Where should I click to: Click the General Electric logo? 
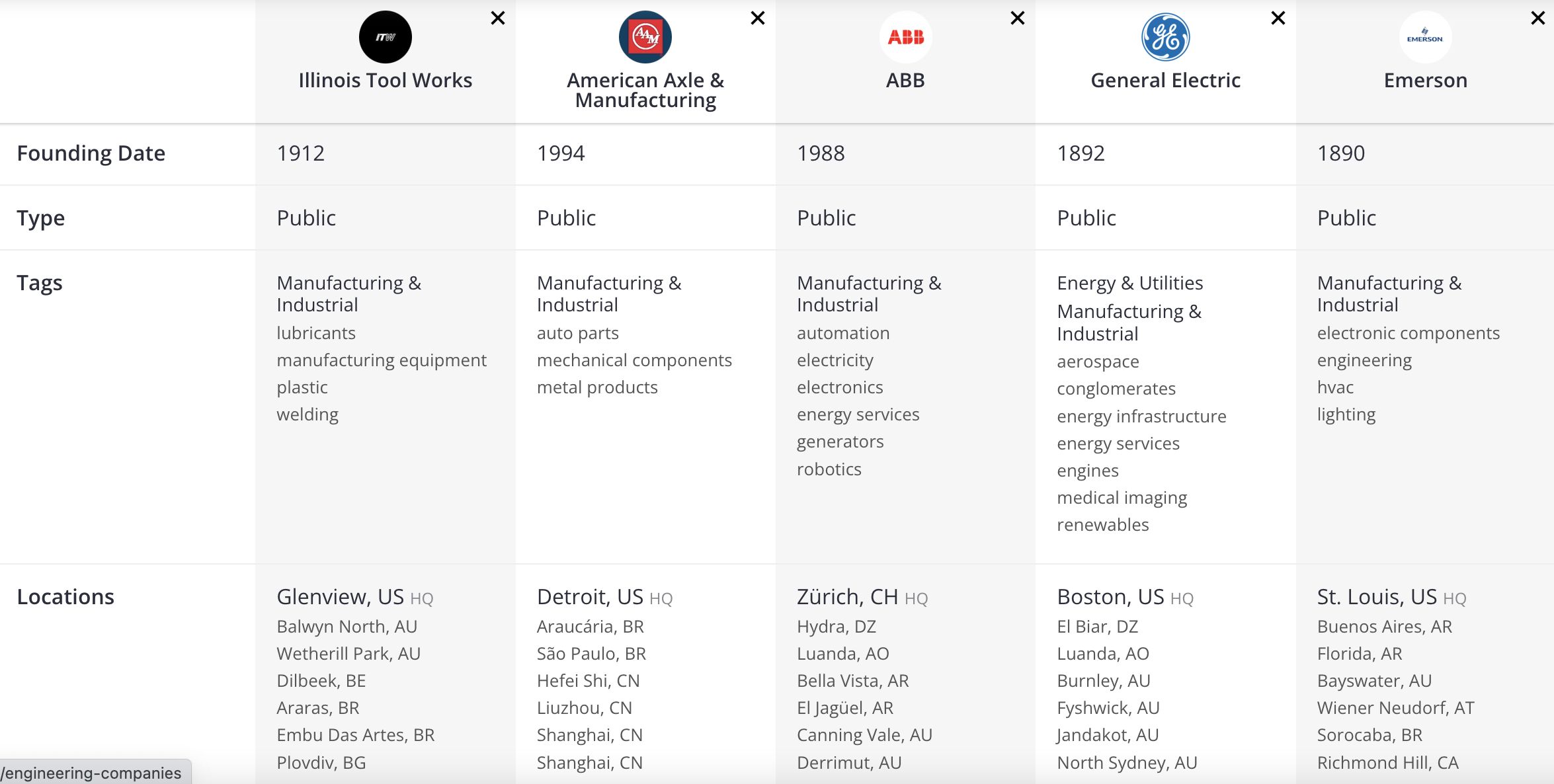[x=1165, y=37]
